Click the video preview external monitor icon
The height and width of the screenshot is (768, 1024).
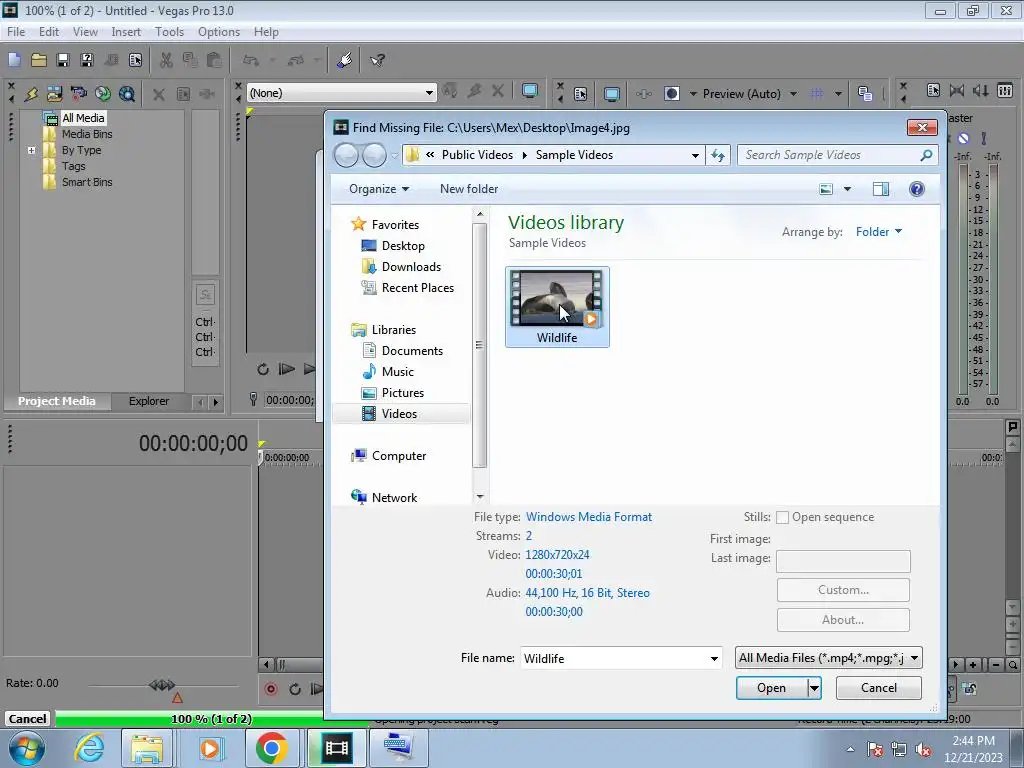tap(612, 94)
